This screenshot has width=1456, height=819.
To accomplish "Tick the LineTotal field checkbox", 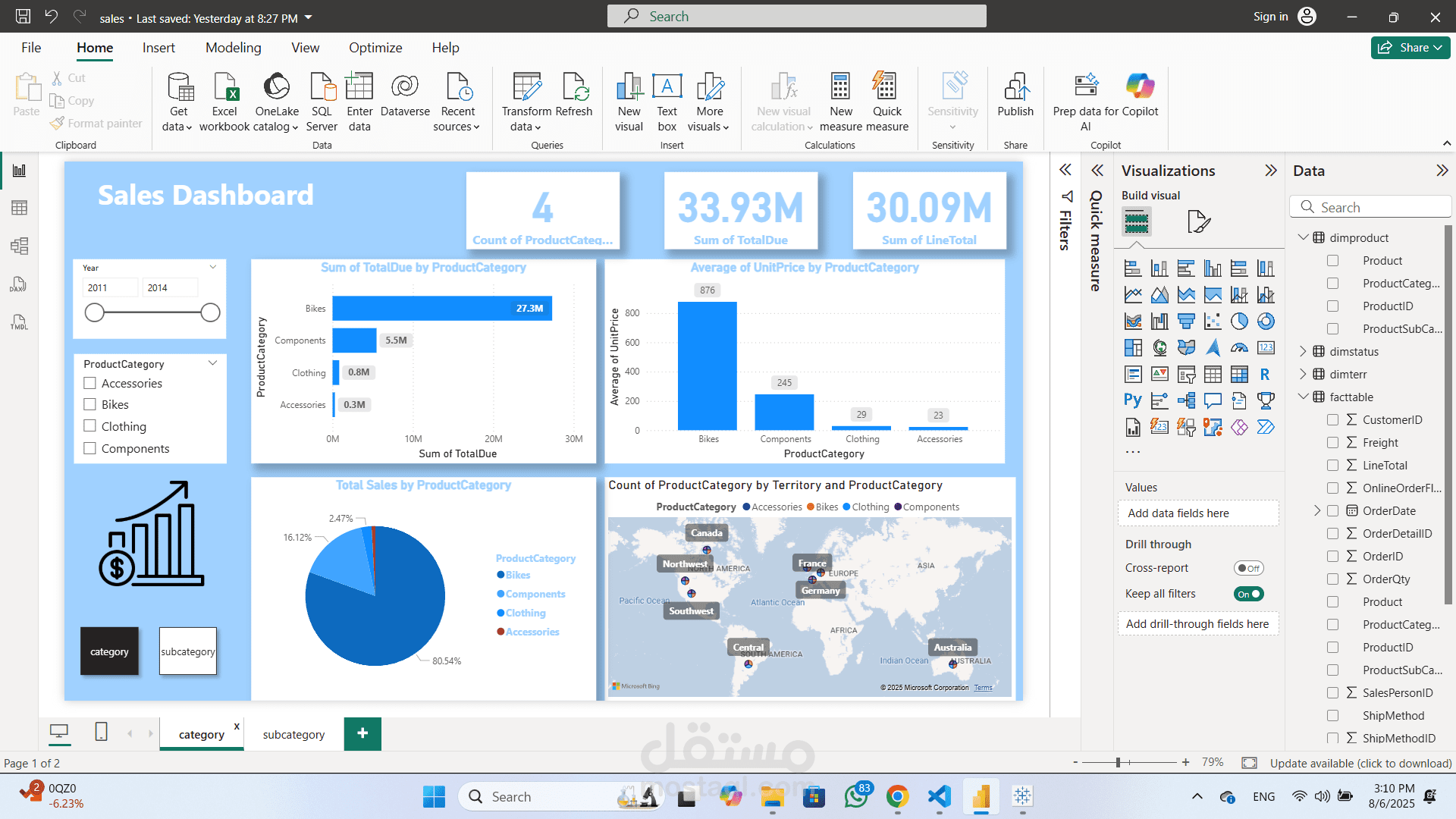I will pos(1332,465).
